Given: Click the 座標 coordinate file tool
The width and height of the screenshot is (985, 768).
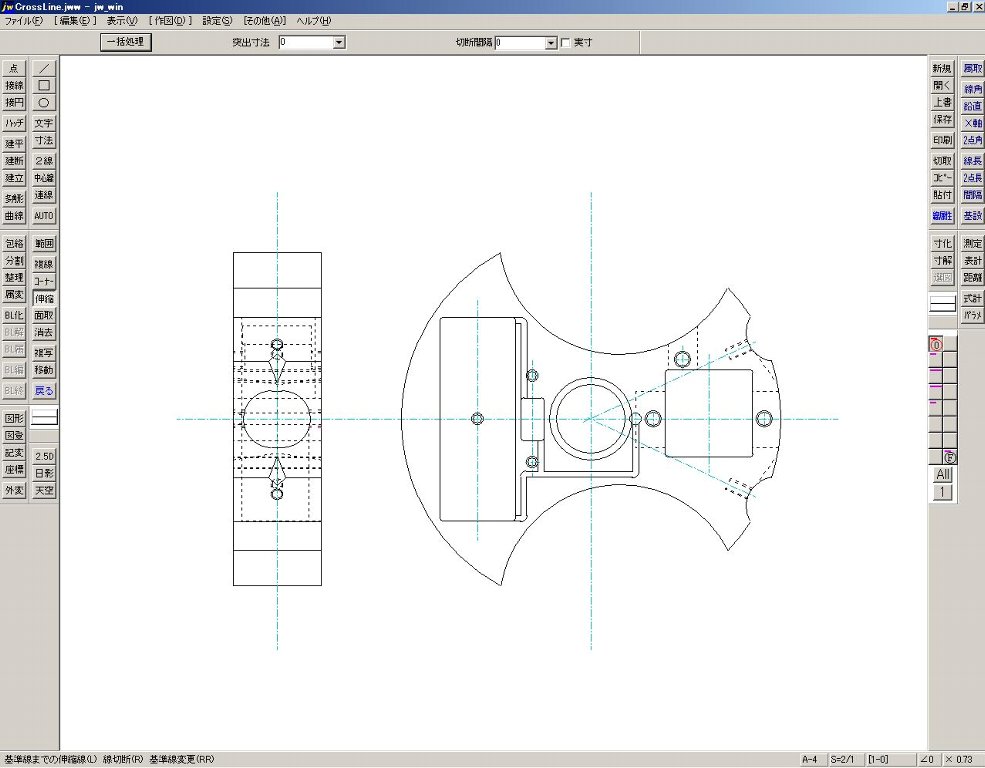Looking at the screenshot, I should coord(14,470).
